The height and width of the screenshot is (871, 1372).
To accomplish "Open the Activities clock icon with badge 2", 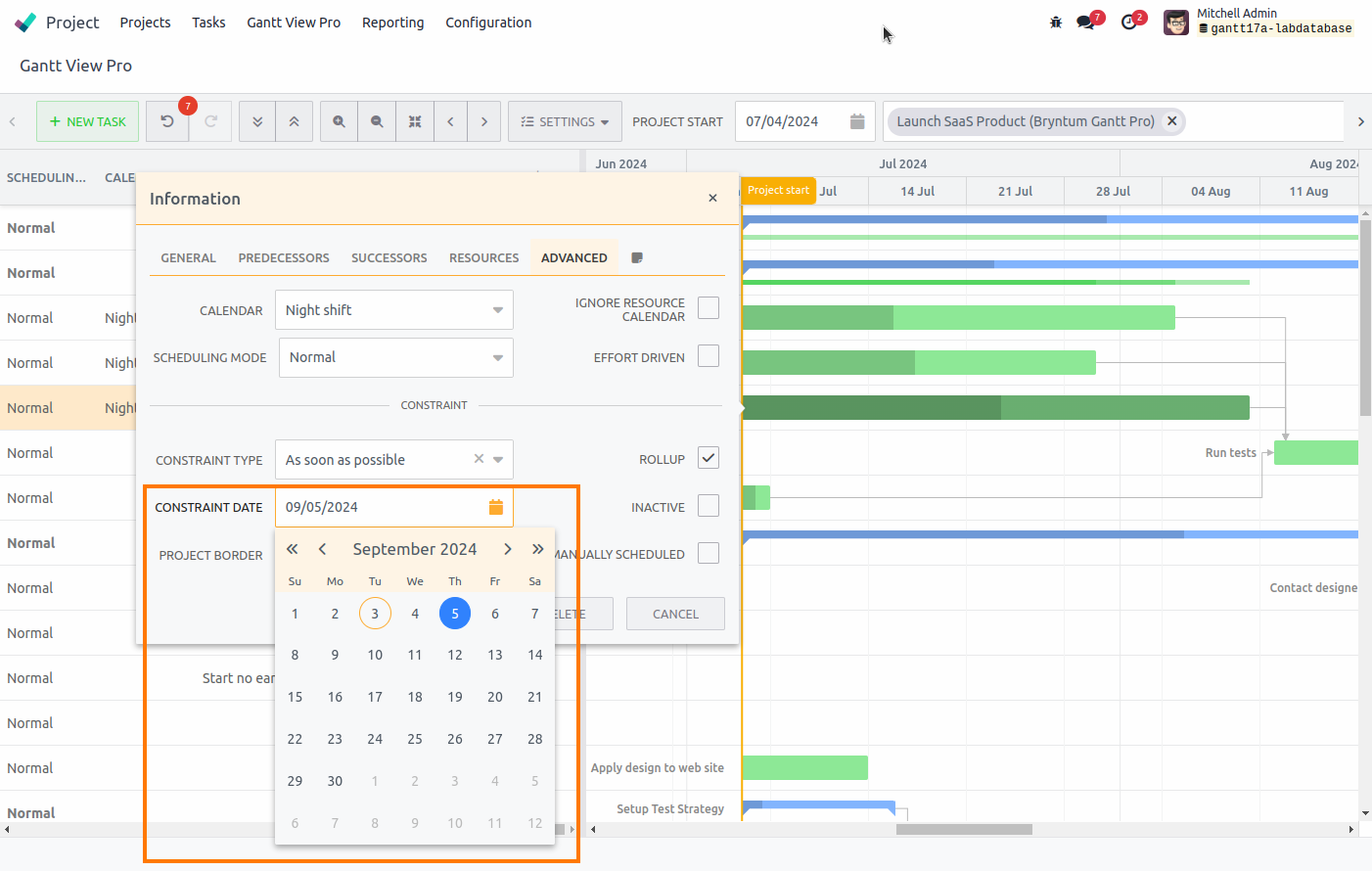I will [x=1130, y=20].
